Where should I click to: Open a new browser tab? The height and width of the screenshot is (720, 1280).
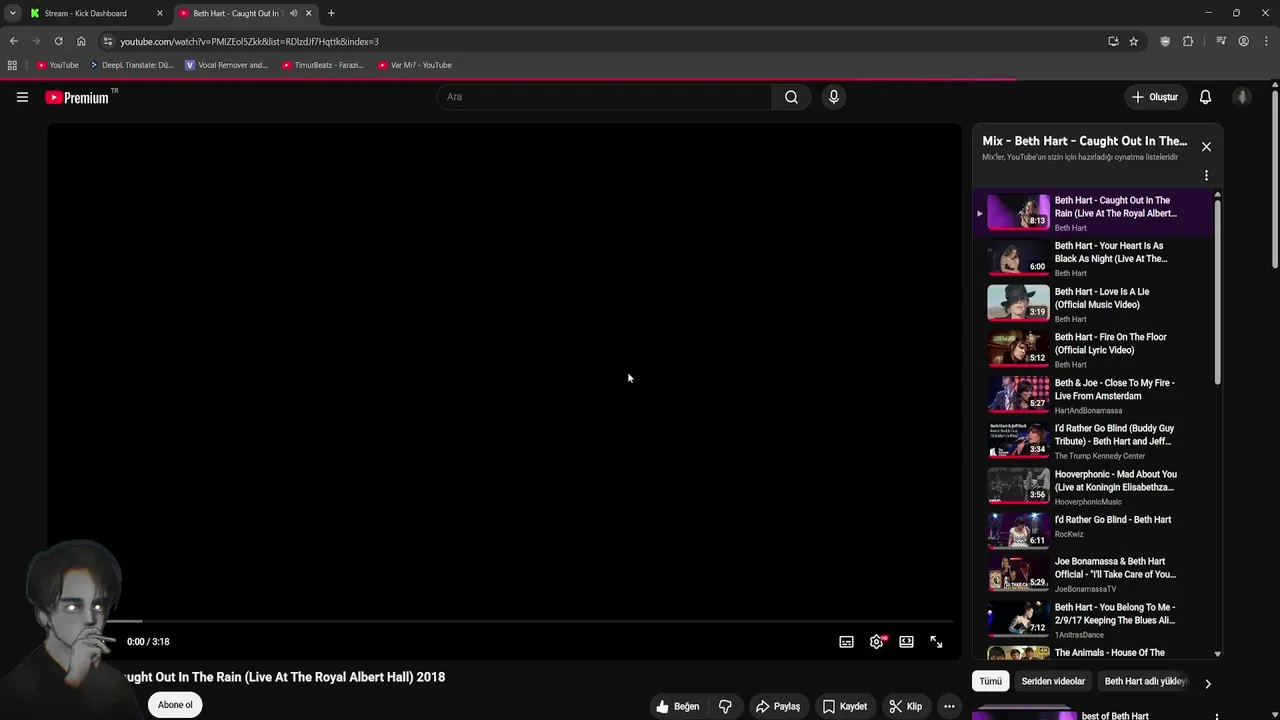pos(331,14)
